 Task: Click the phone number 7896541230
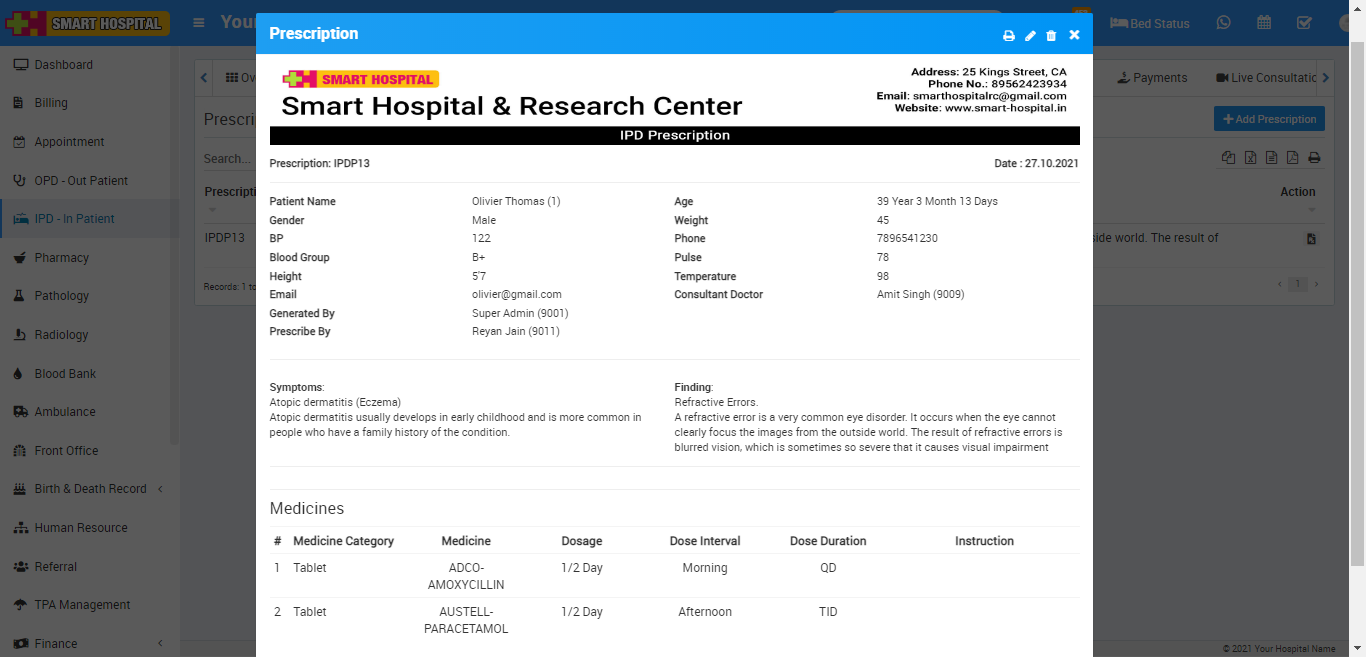click(x=907, y=239)
